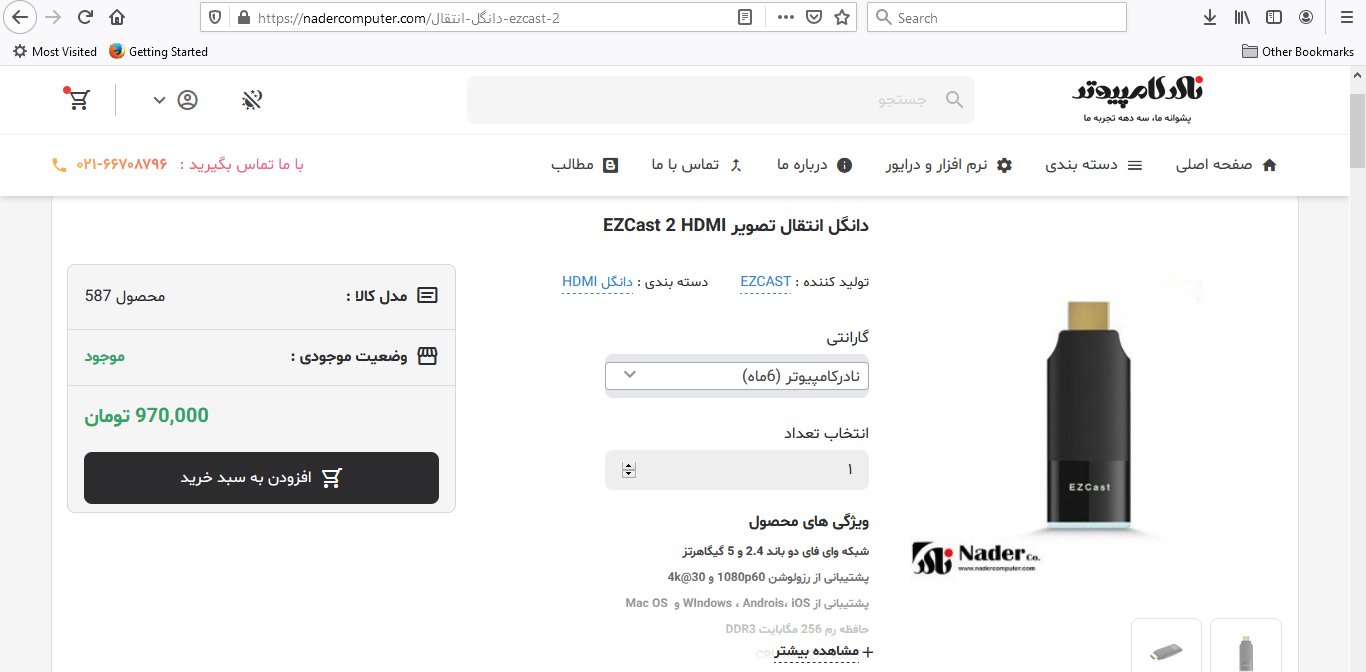Image resolution: width=1366 pixels, height=672 pixels.
Task: Go to صفحه اصلی home menu item
Action: pyautogui.click(x=1226, y=165)
